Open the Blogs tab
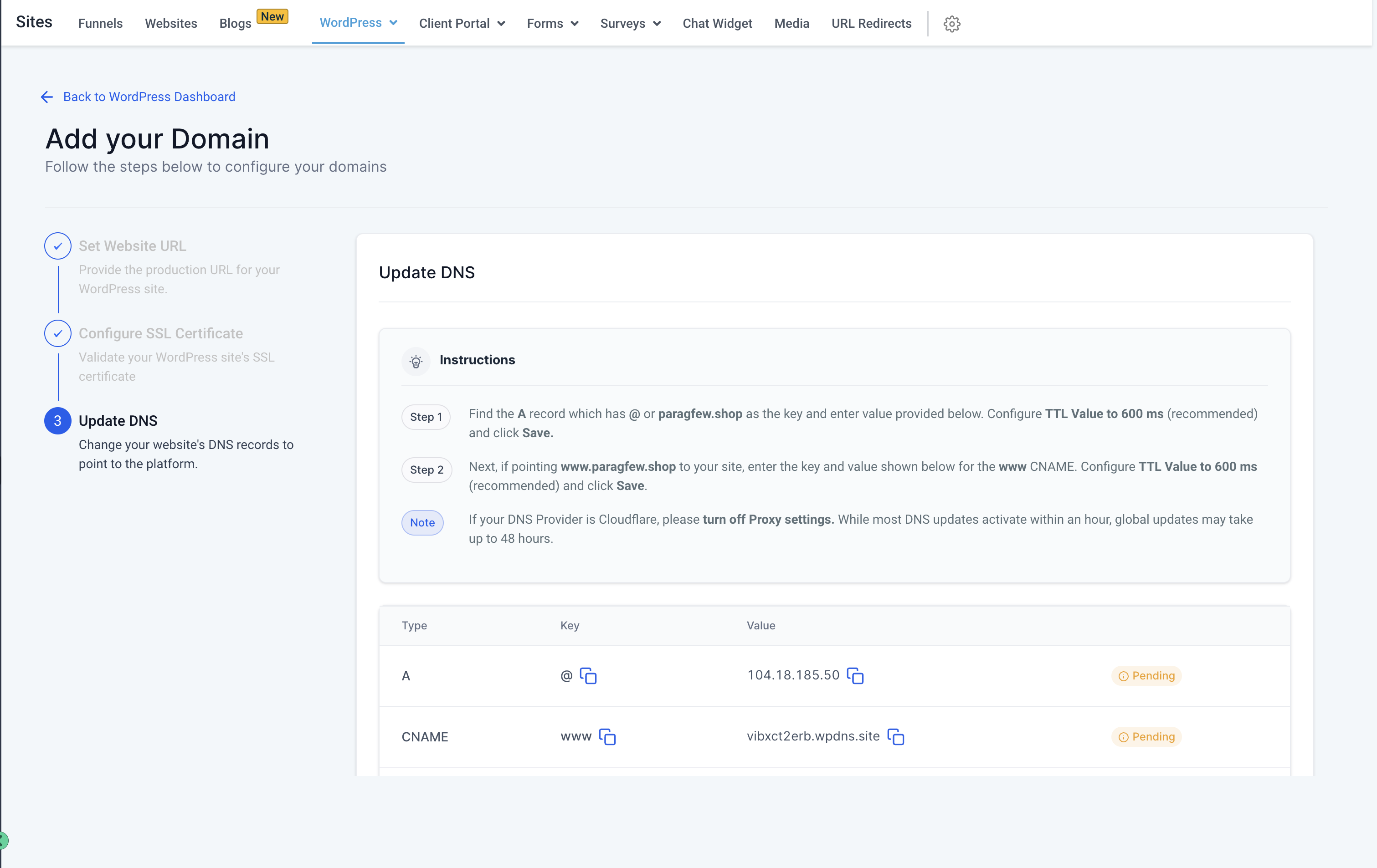 coord(235,23)
